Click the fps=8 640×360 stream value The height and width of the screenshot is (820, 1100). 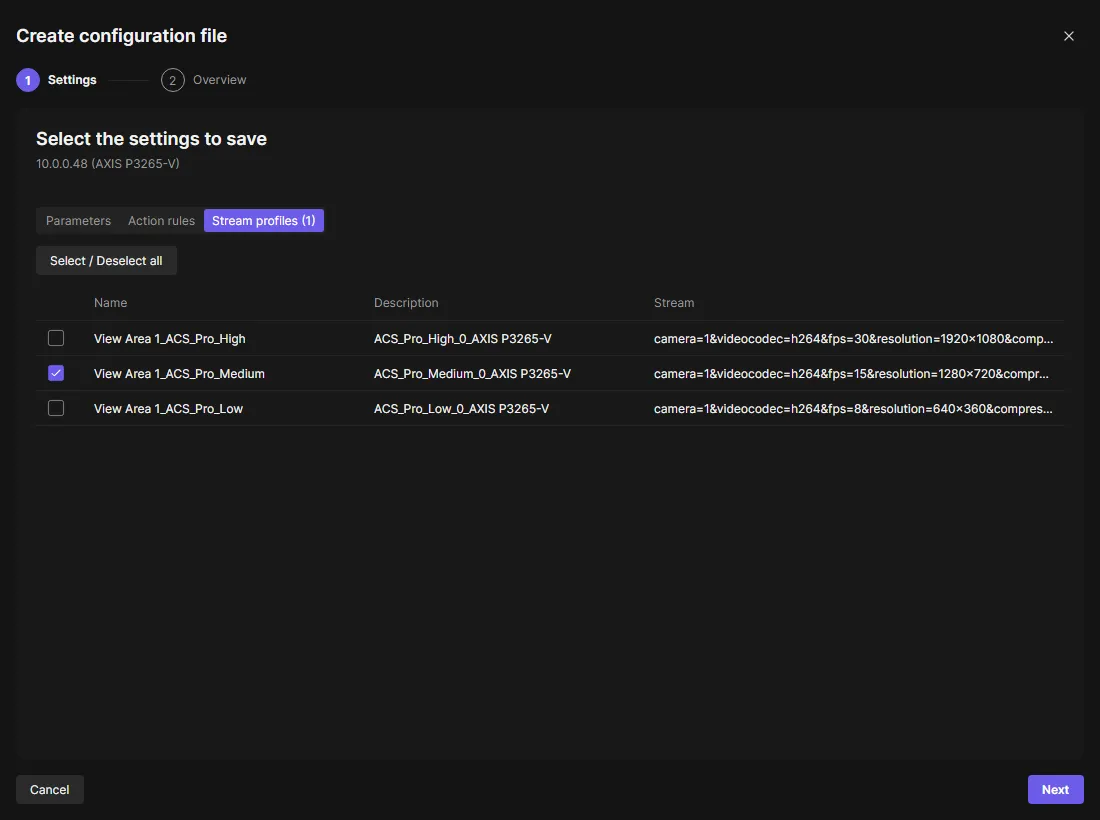coord(853,409)
